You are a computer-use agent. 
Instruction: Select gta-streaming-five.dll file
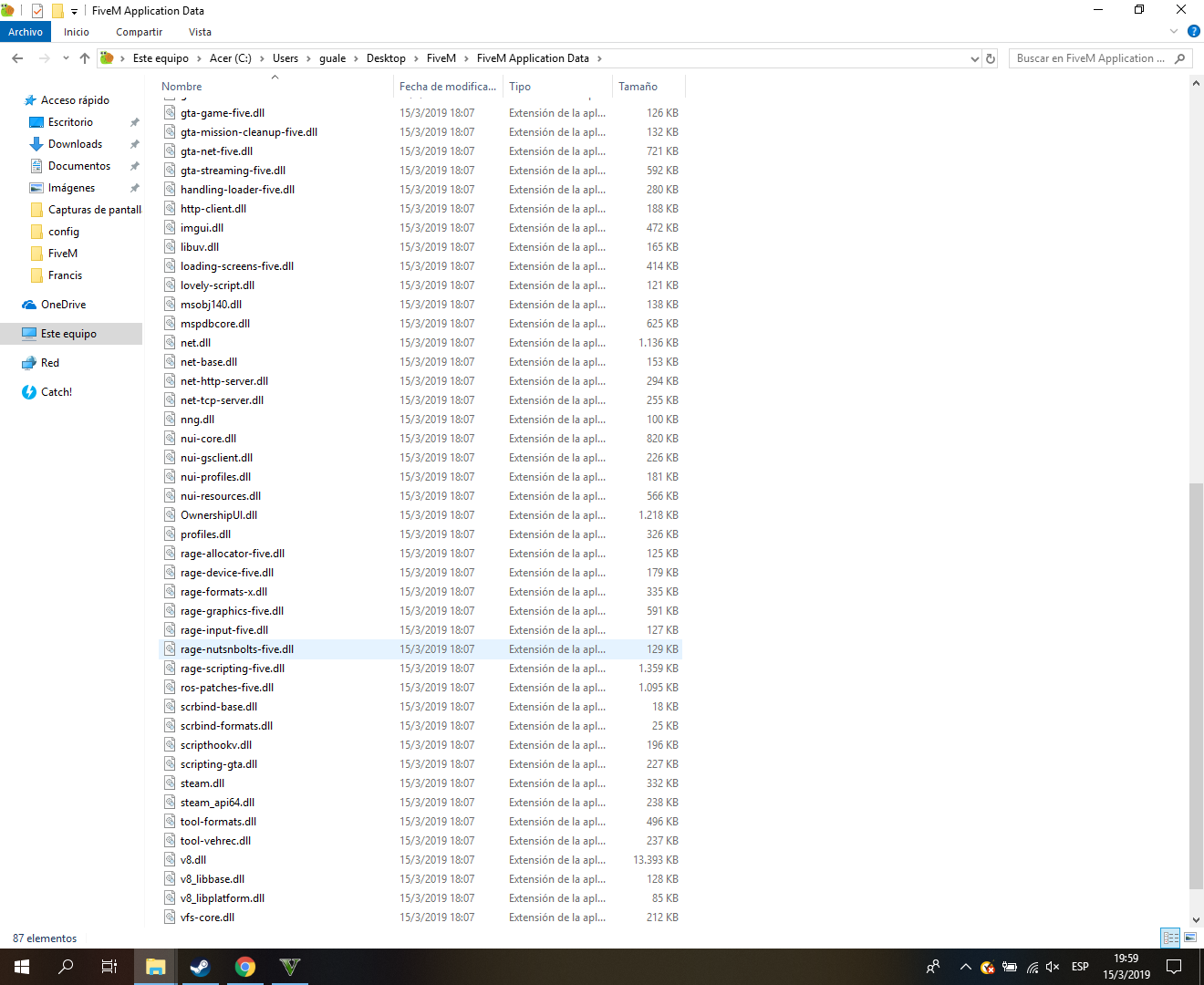point(420,171)
